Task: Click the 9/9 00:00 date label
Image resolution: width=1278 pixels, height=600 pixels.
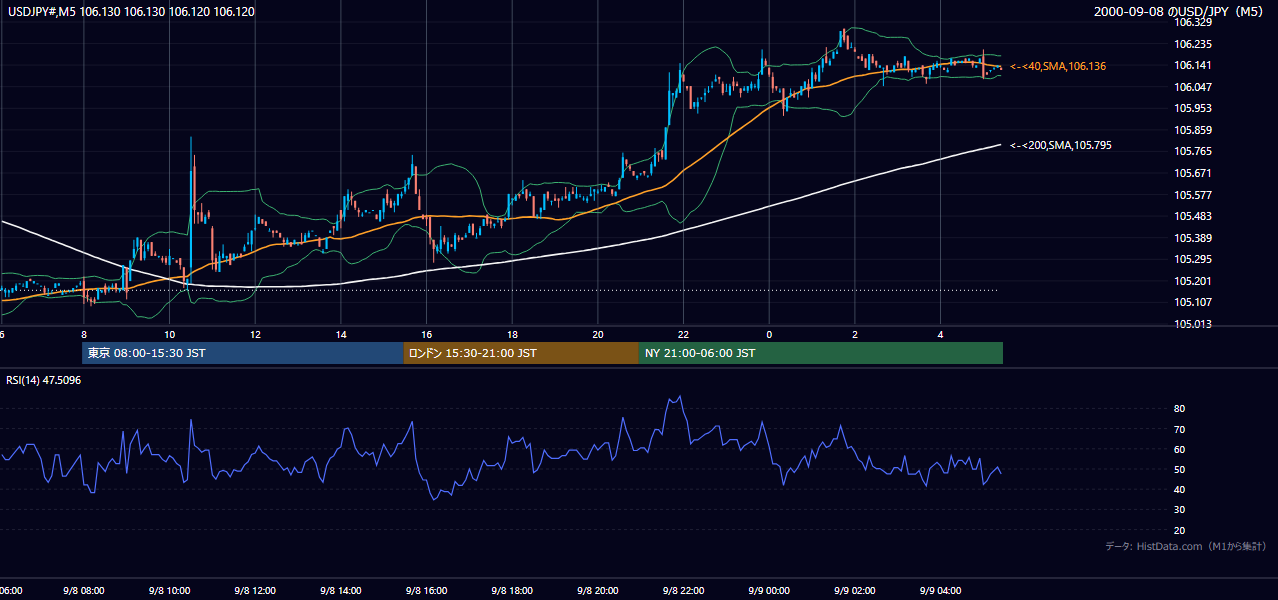Action: click(769, 591)
